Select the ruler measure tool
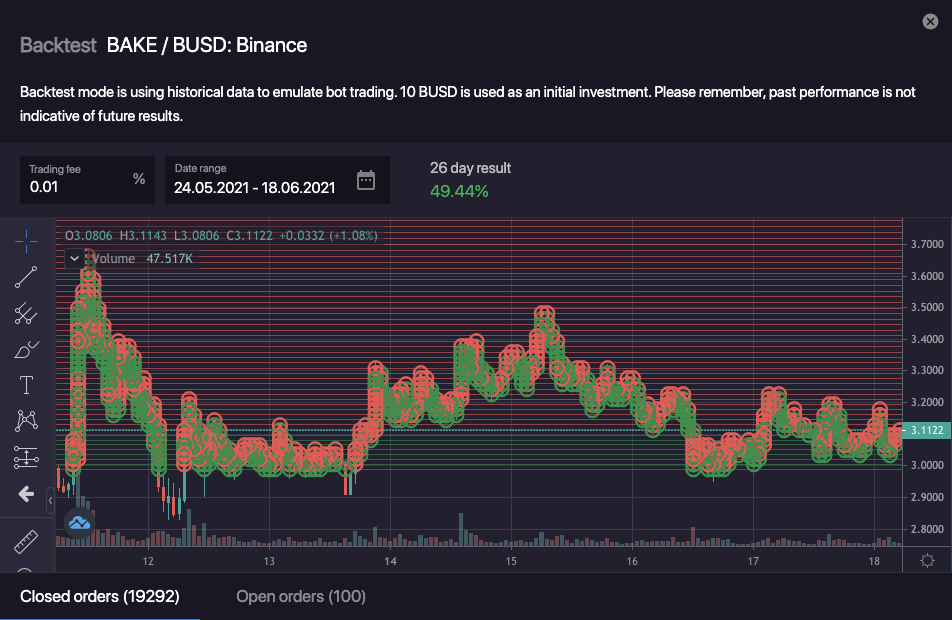The image size is (952, 620). coord(26,542)
